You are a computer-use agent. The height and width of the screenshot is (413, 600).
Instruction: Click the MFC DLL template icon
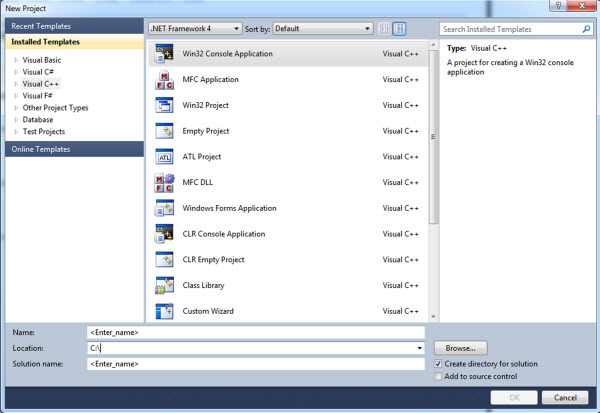[164, 183]
